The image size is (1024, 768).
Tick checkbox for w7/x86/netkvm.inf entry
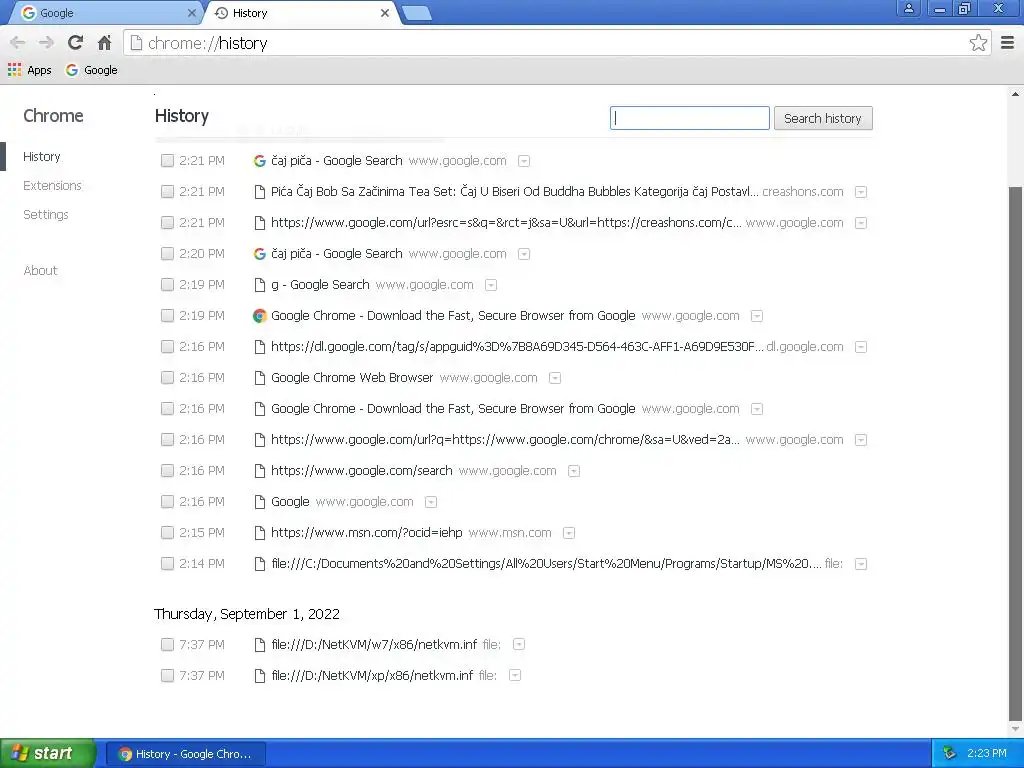pos(167,645)
